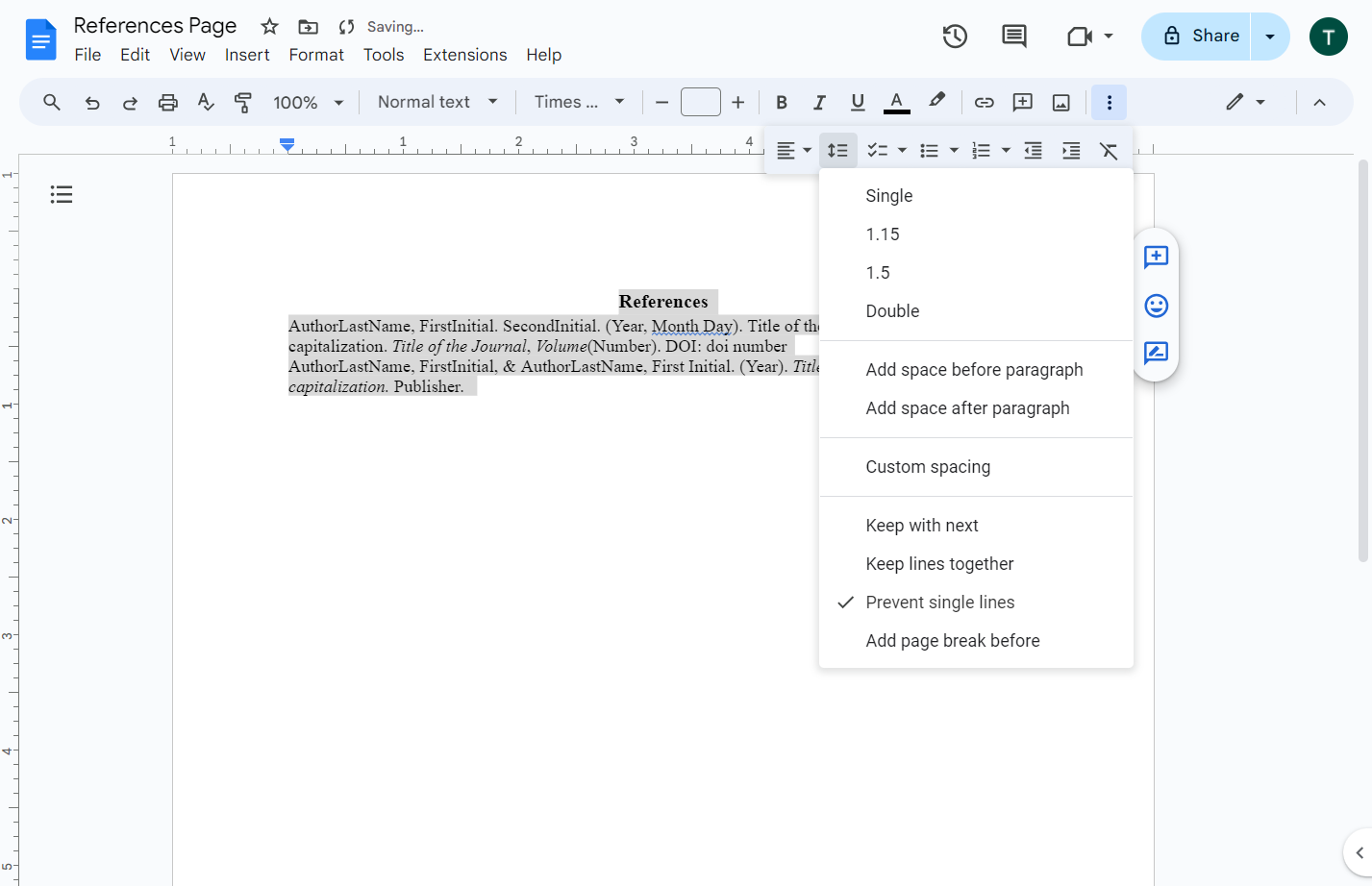Add emoji reaction from side panel
Image resolution: width=1372 pixels, height=886 pixels.
(x=1156, y=306)
